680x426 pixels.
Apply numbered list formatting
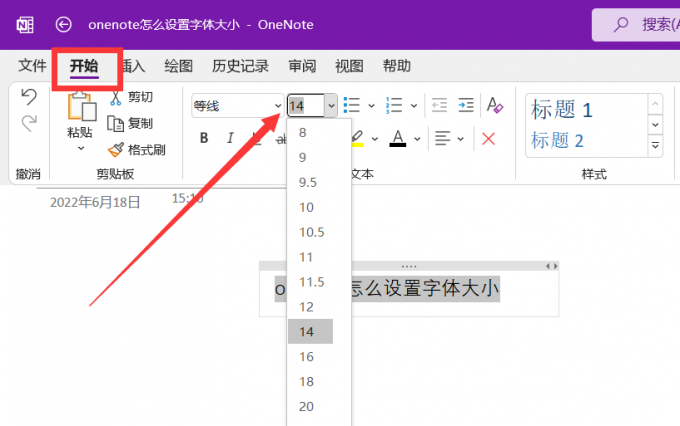[394, 105]
